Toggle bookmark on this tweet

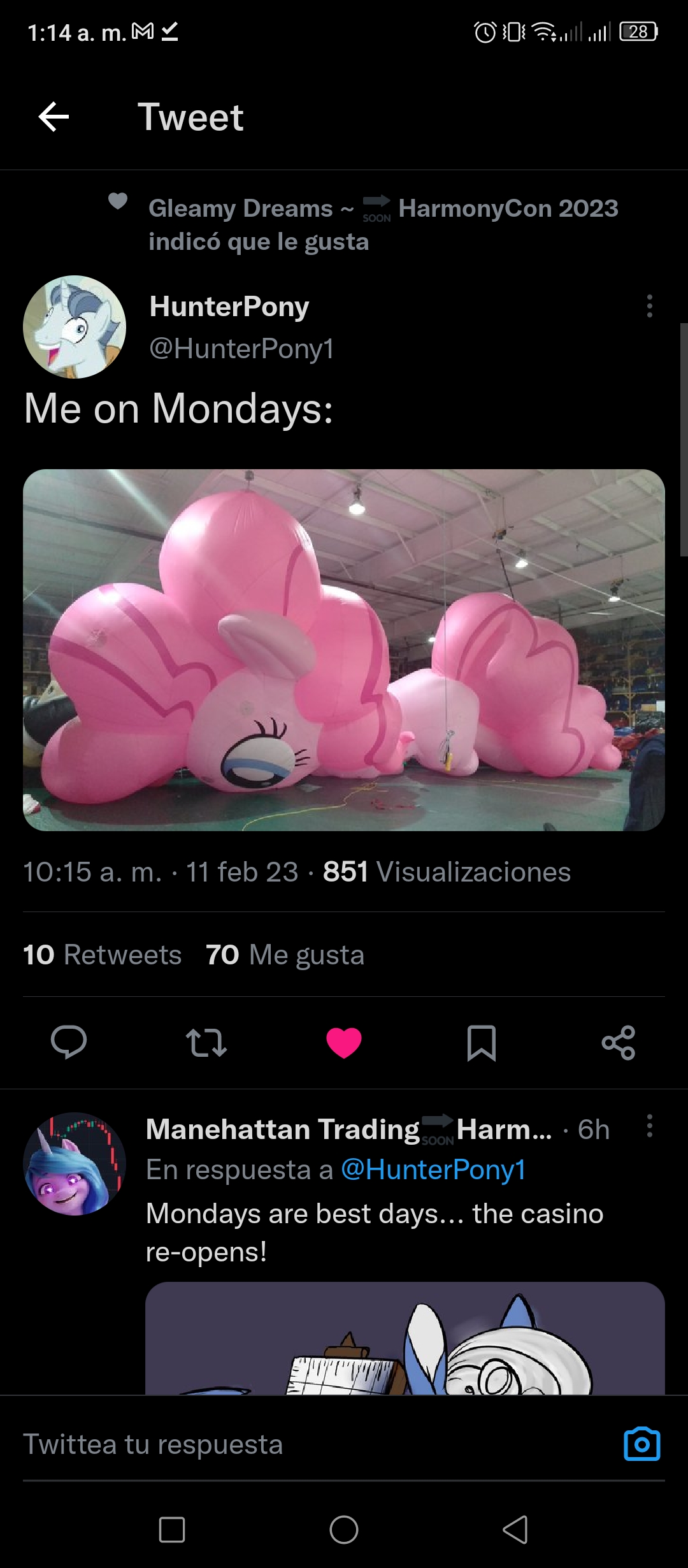[x=482, y=1043]
